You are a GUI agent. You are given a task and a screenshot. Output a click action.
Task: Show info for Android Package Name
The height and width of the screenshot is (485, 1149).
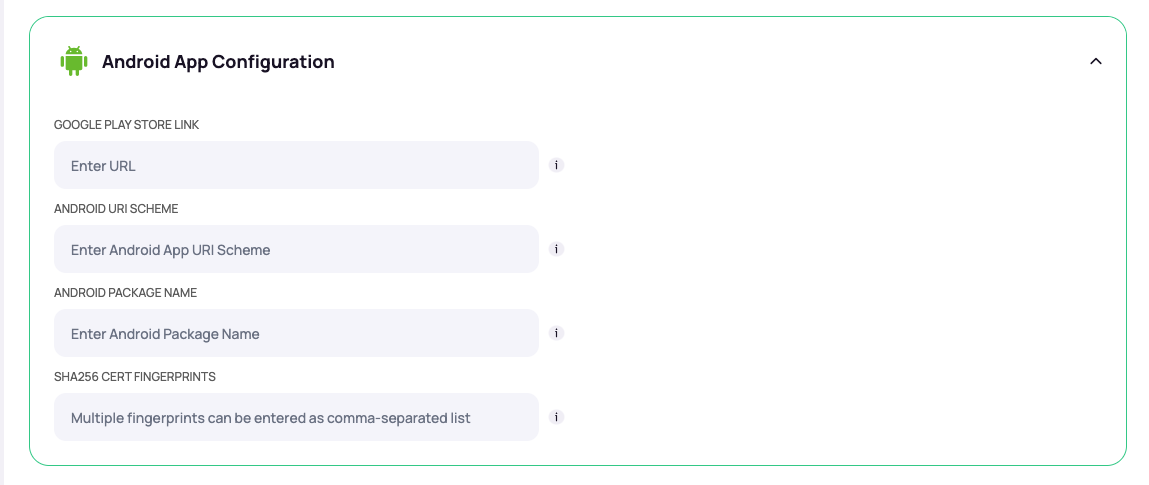coord(557,333)
